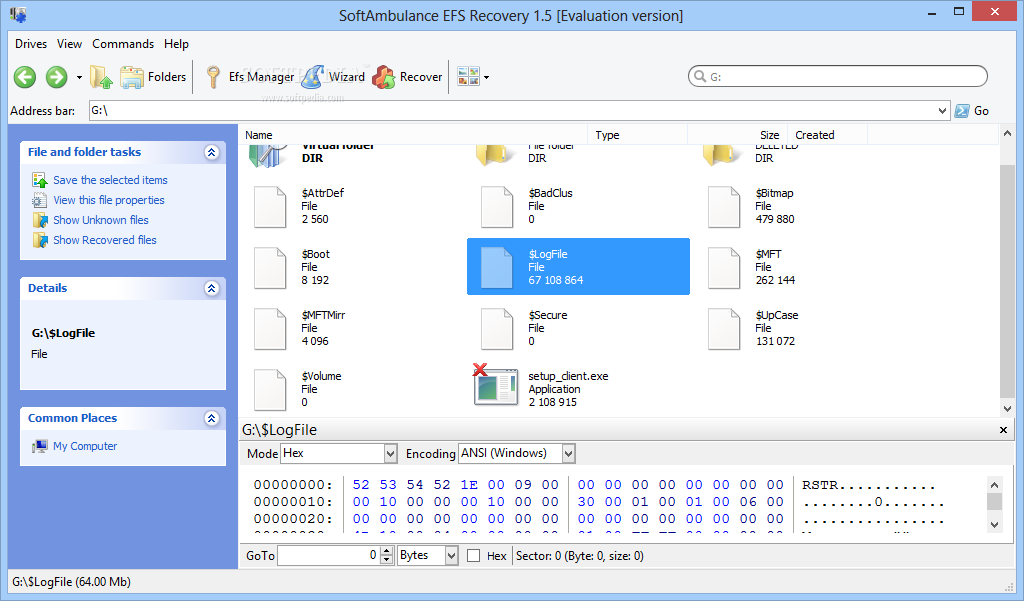
Task: Open the Commands menu
Action: [123, 44]
